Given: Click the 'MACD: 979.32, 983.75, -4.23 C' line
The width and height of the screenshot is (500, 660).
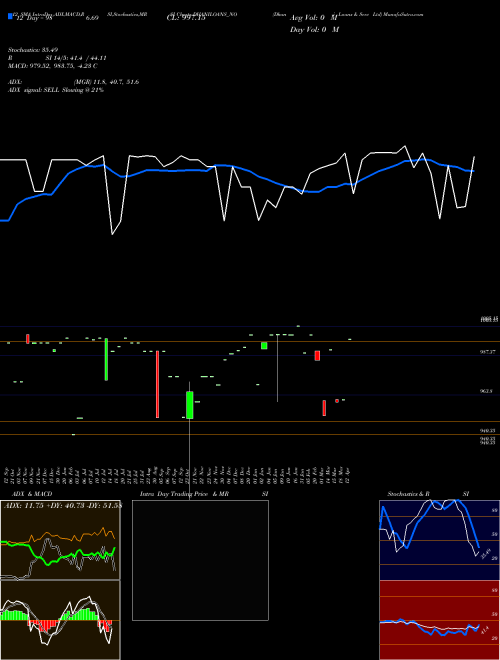Looking at the screenshot, I should point(53,66).
